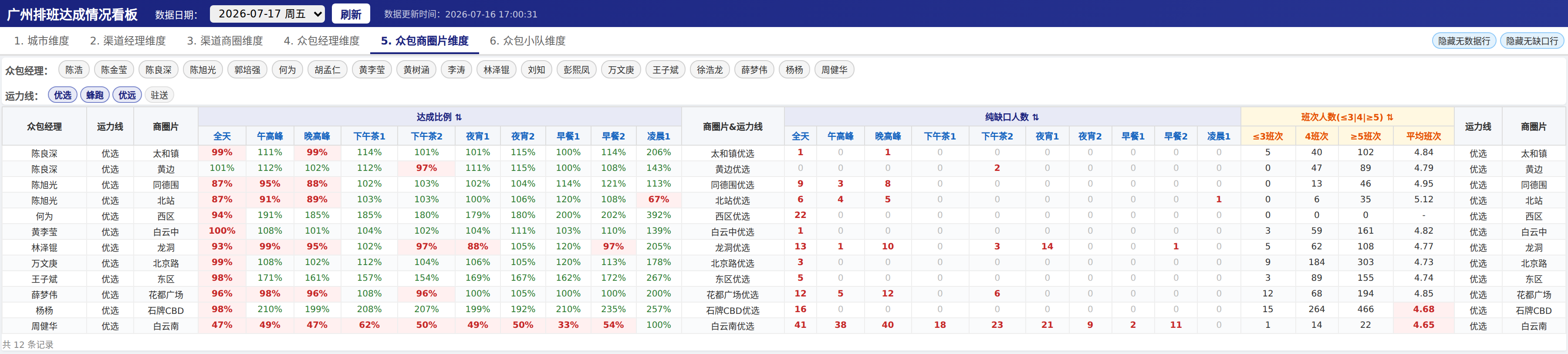Toggle the 徐浩龙 manager chip
Image resolution: width=1568 pixels, height=354 pixels.
tap(710, 69)
